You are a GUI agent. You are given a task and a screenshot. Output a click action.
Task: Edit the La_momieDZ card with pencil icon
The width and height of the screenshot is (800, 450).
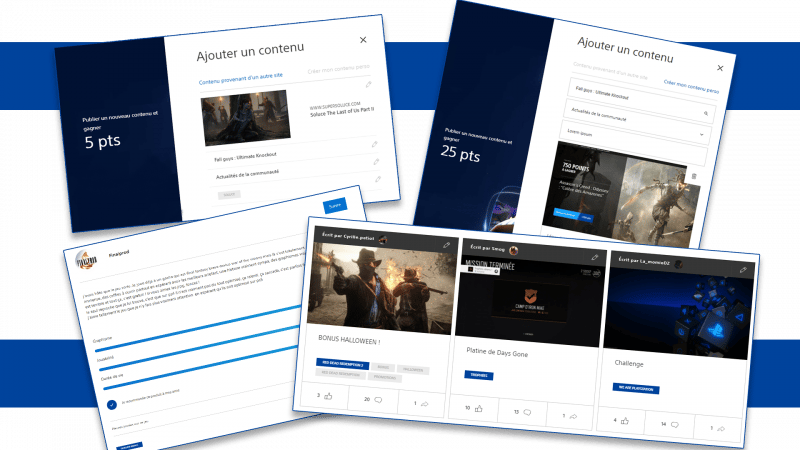743,270
